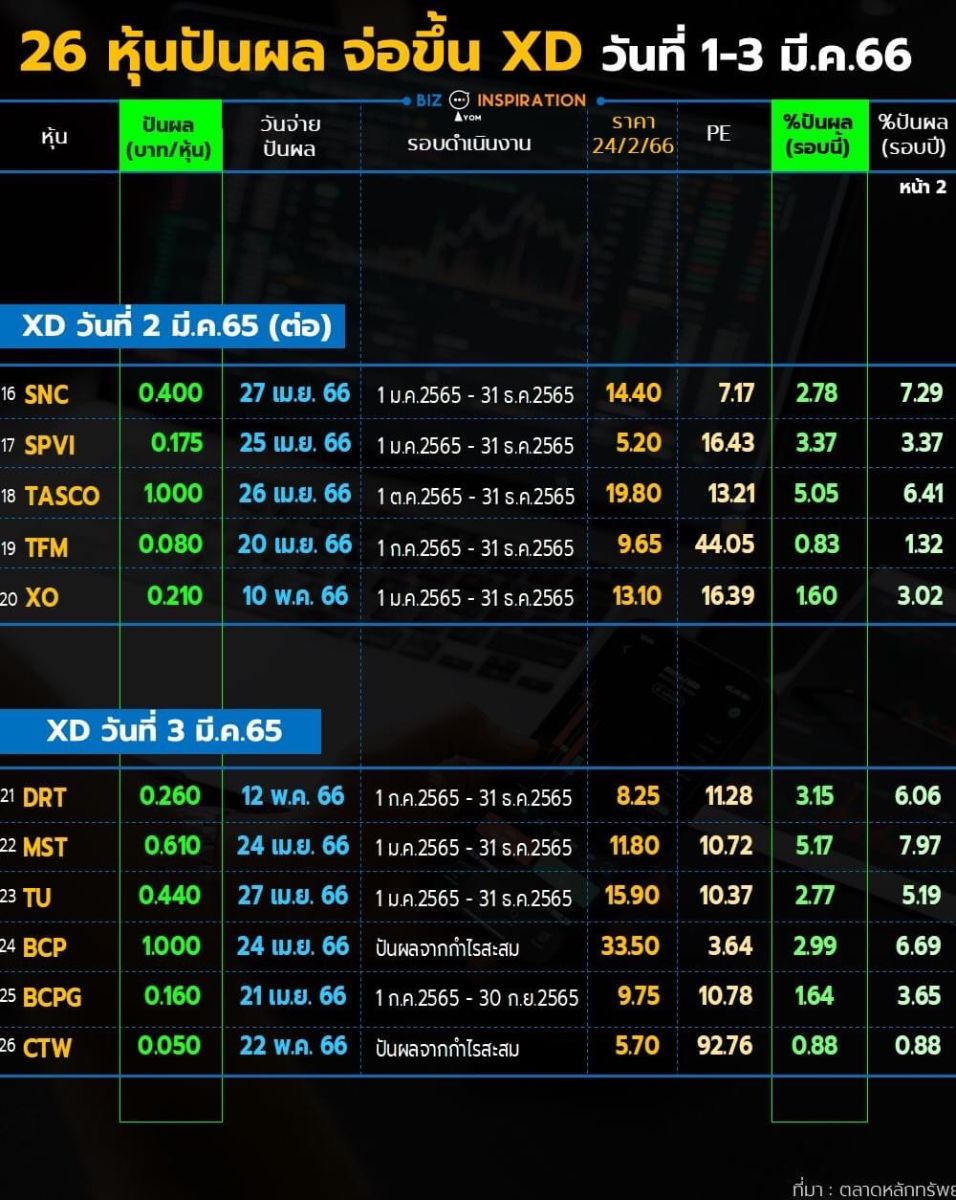Screen dimensions: 956x1200
Task: Select the green %ปันผล (รอบนี้) column header
Action: pos(818,135)
